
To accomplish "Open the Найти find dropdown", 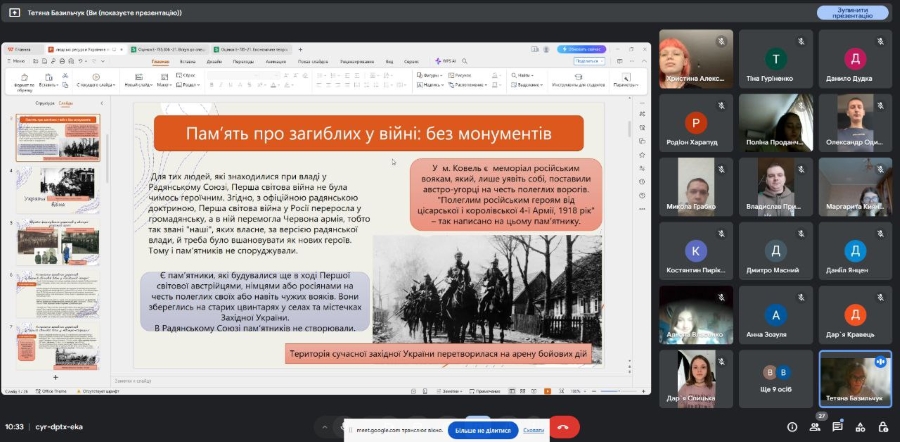I will (x=522, y=75).
